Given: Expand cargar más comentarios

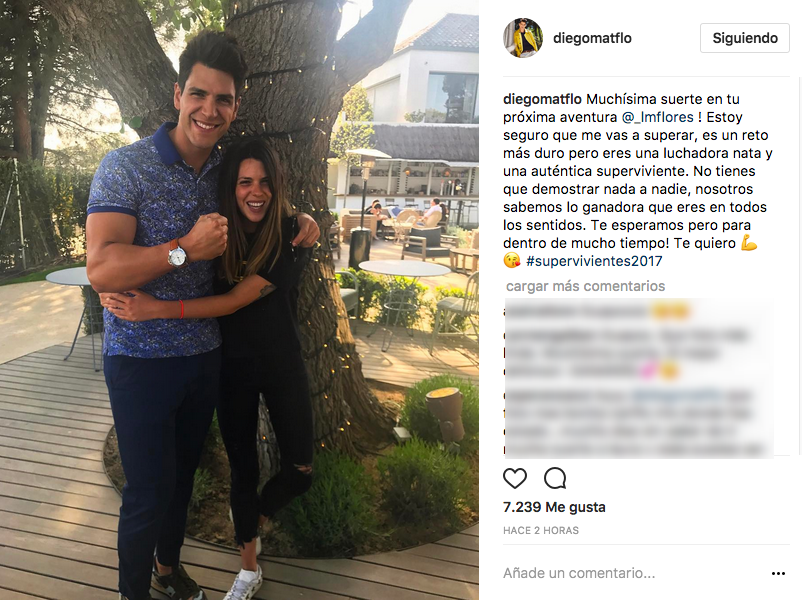Looking at the screenshot, I should coord(586,286).
